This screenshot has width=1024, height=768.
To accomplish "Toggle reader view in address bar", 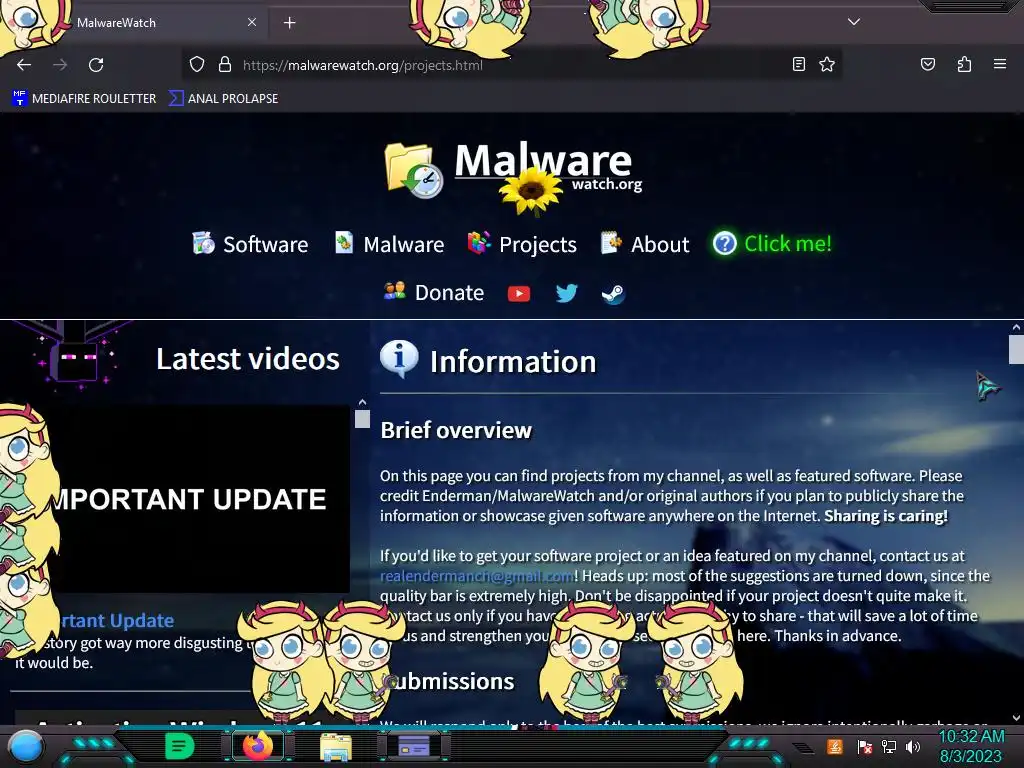I will point(798,64).
